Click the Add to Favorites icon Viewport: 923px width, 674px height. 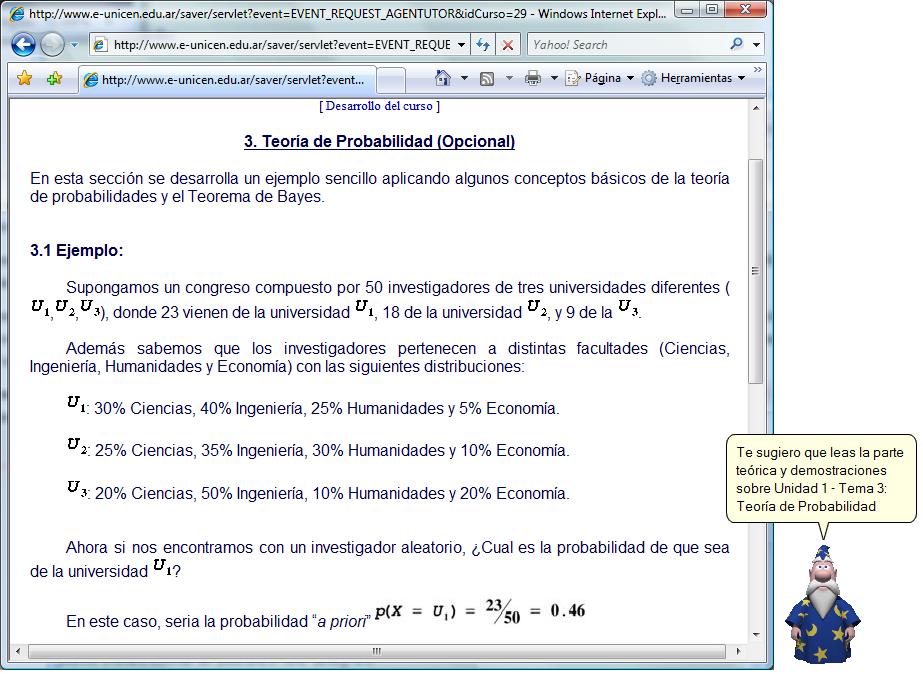[x=54, y=78]
